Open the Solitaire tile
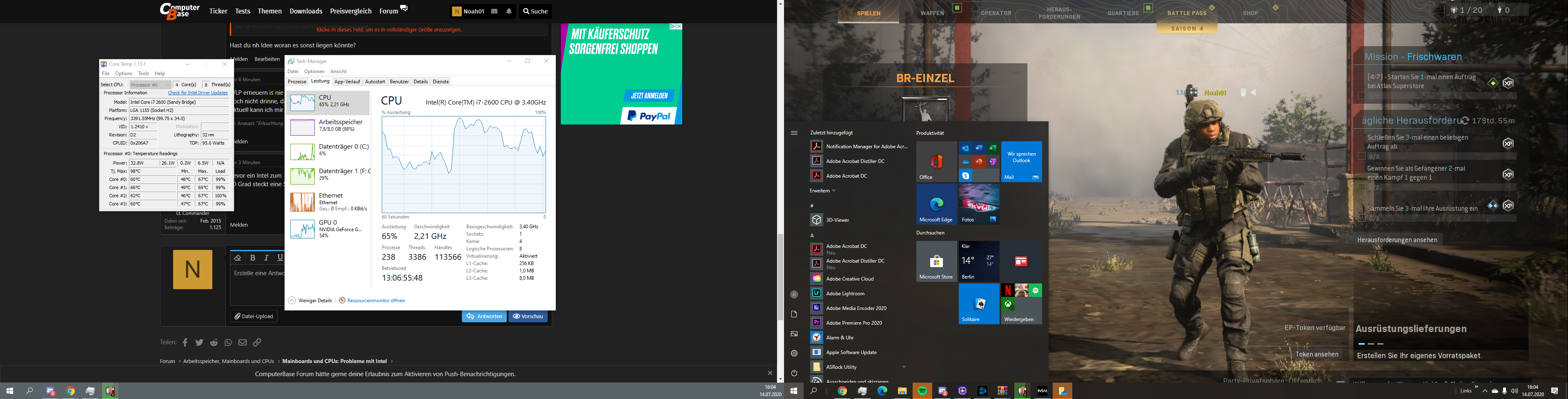The image size is (1568, 399). click(979, 304)
